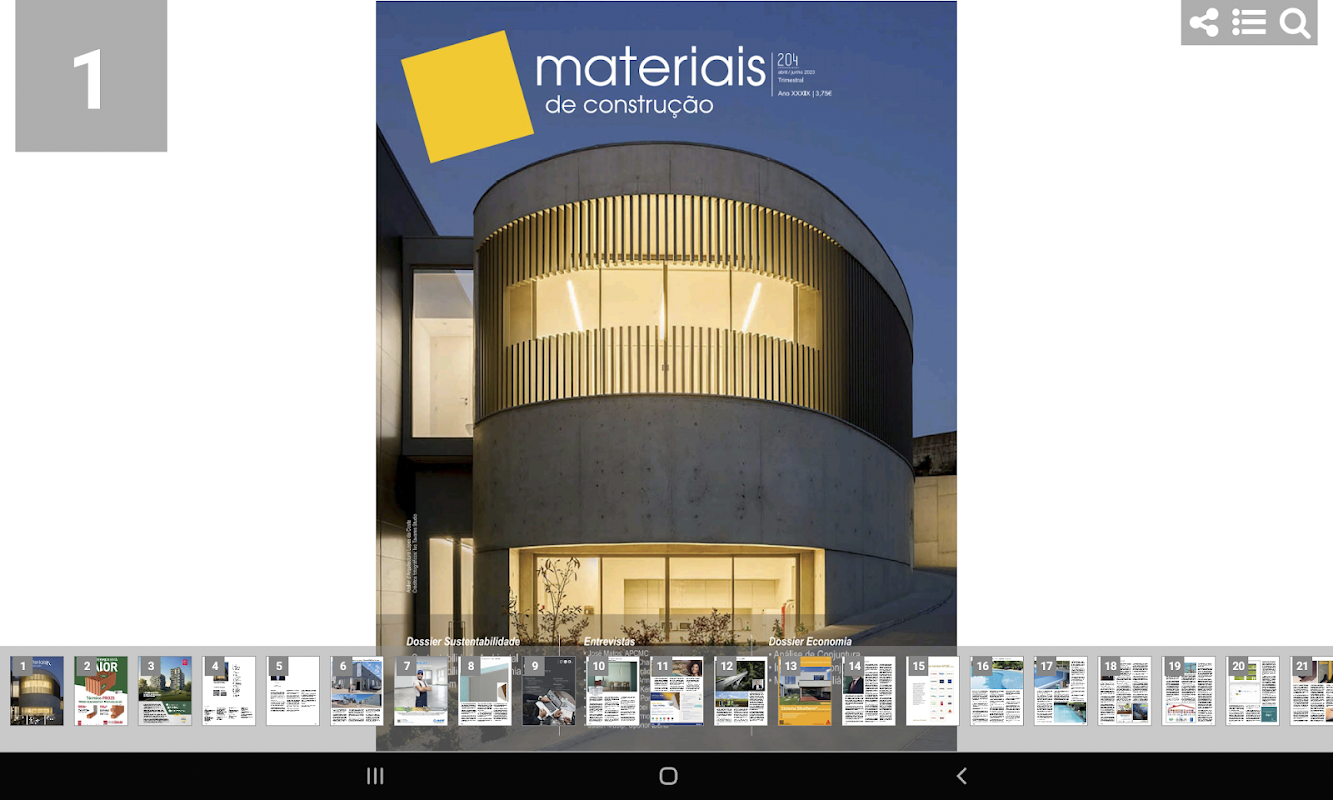Tap the share icon

click(x=1204, y=22)
